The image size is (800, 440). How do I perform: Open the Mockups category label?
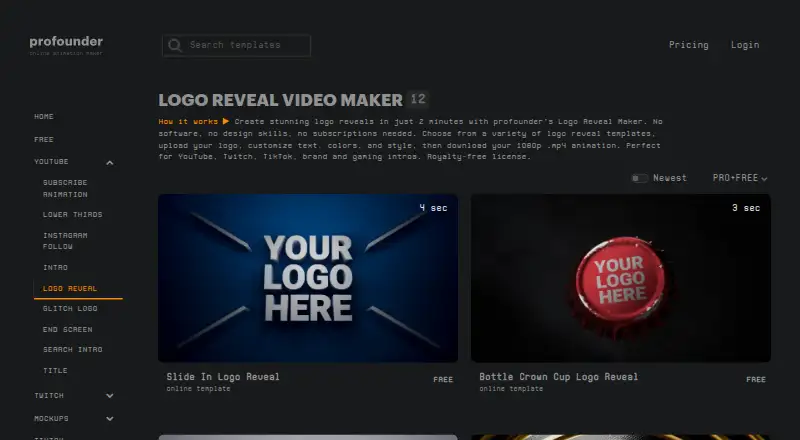[x=51, y=419]
